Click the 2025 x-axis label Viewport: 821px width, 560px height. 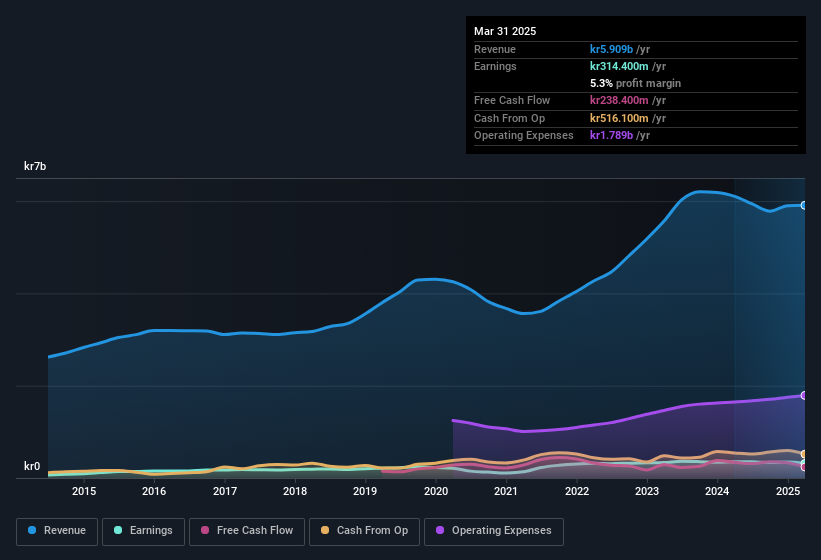point(787,491)
